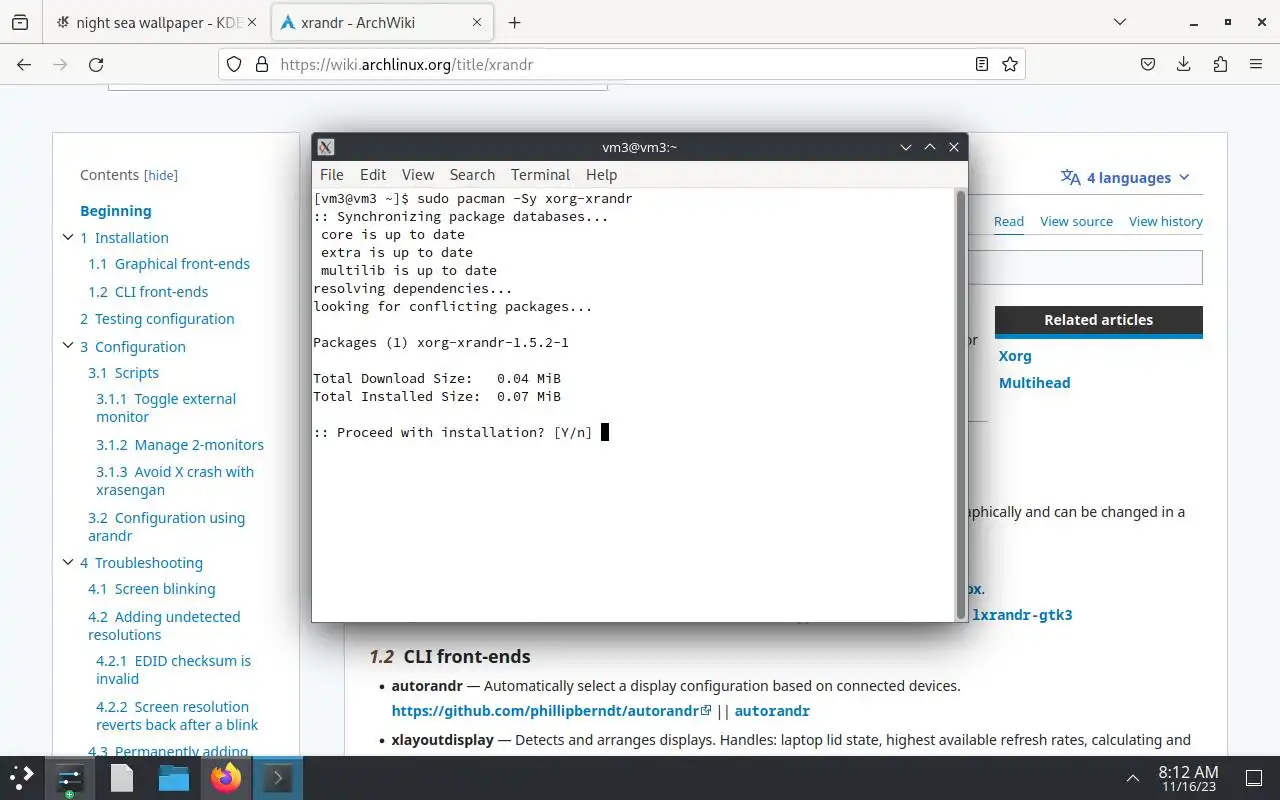Click the terminal window X icon
This screenshot has height=800, width=1280.
(326, 147)
